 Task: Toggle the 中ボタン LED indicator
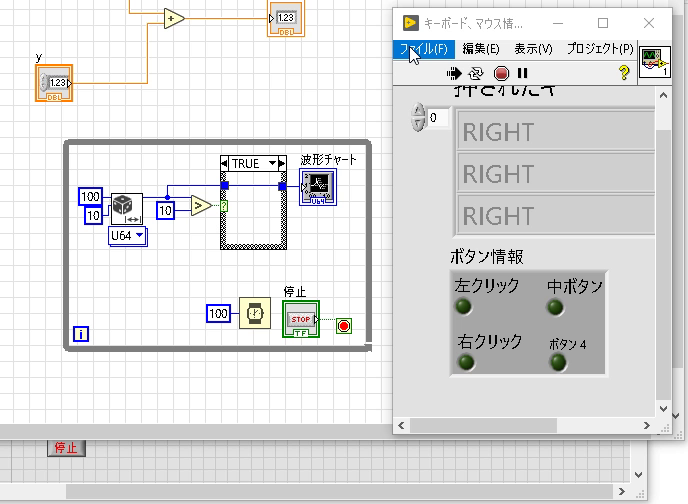click(555, 307)
